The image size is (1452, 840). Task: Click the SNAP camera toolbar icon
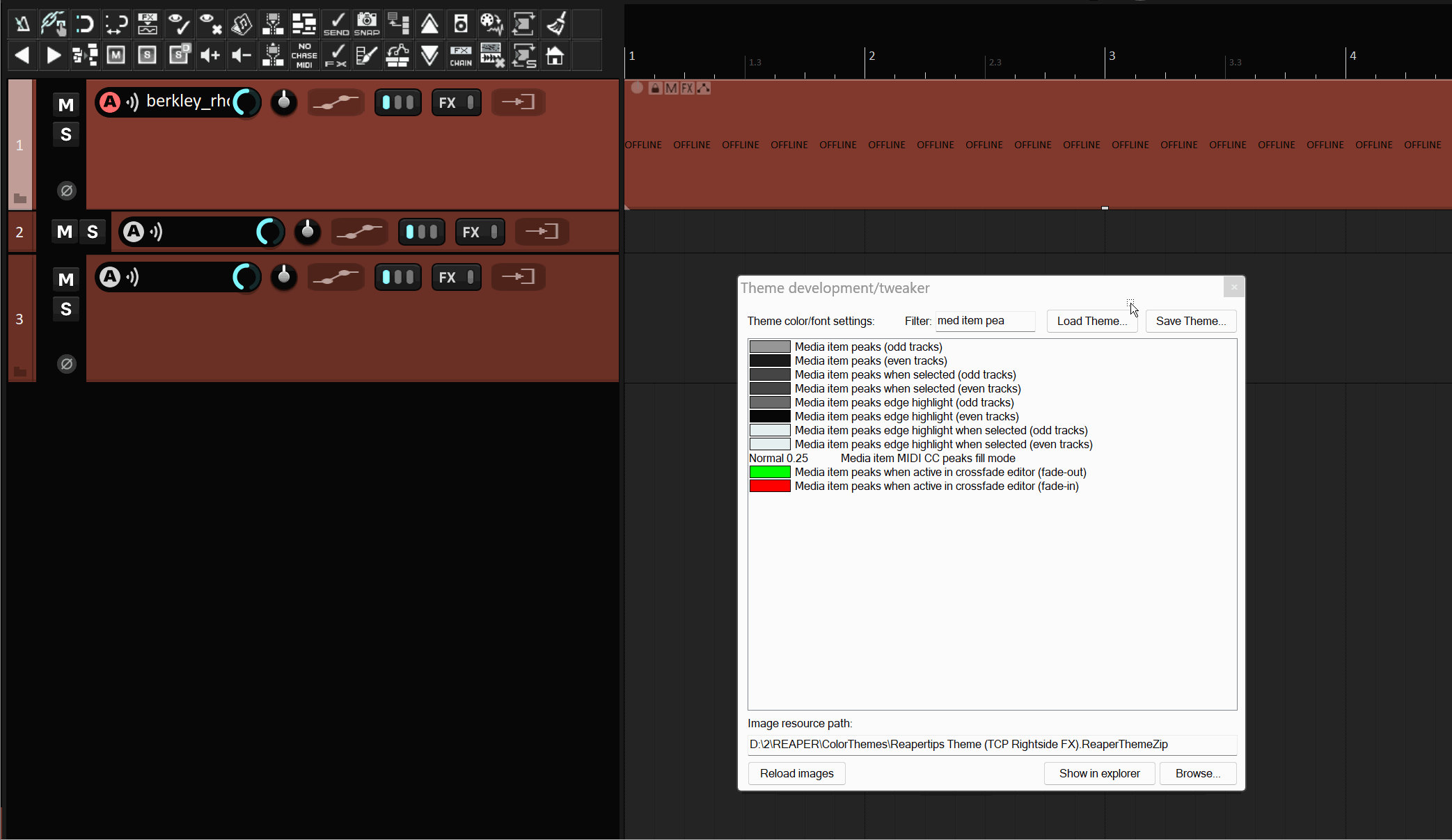(367, 24)
